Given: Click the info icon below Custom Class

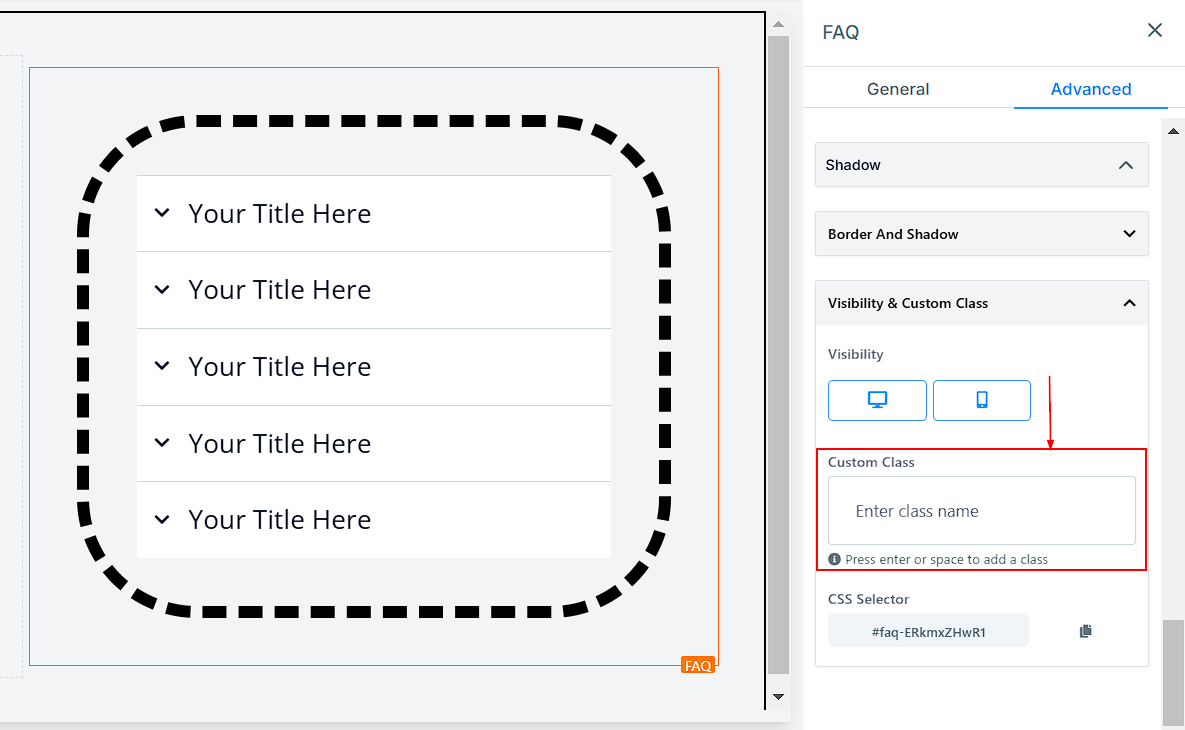Looking at the screenshot, I should [x=834, y=559].
